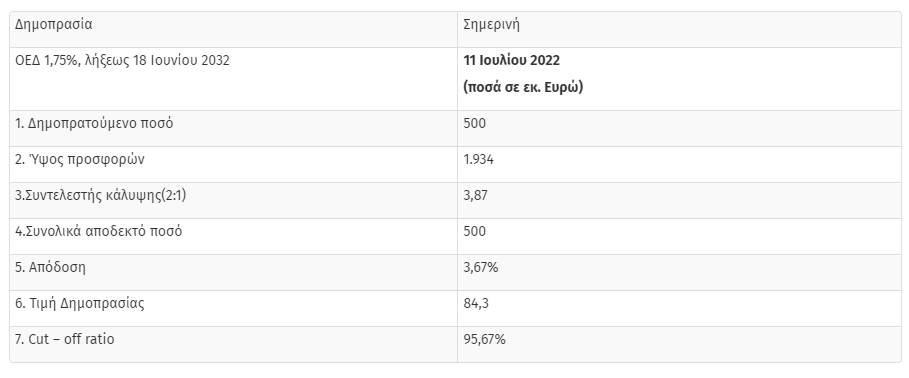
Task: Click the Δημοπρατούμενο ποσό value 500
Action: (474, 123)
